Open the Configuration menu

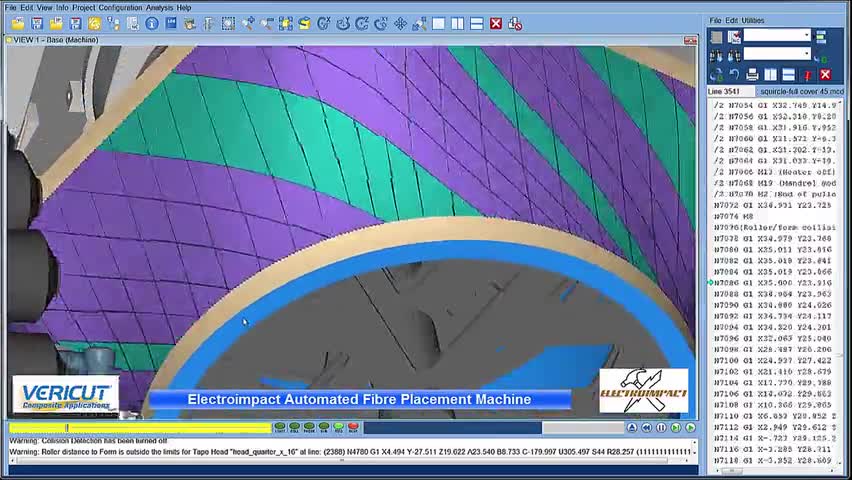[120, 8]
